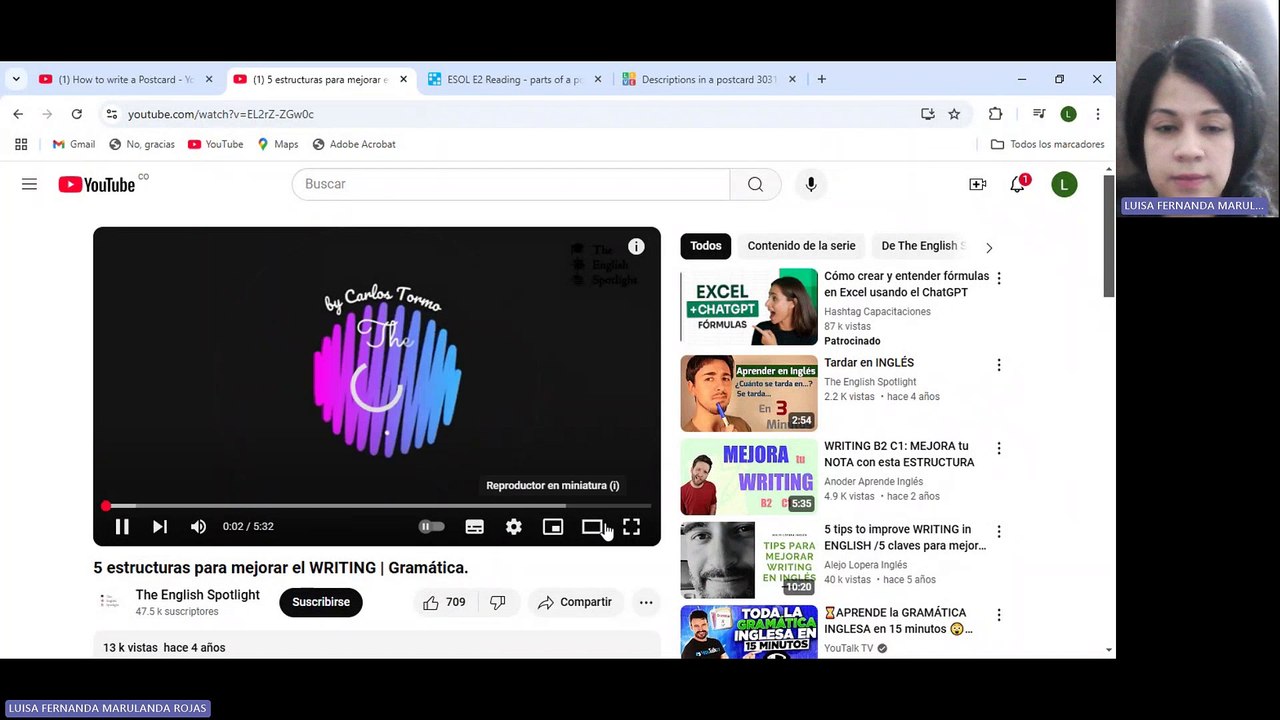Open options for APRENDE LA GRAMÁTICA video
The image size is (1280, 720).
tap(998, 615)
